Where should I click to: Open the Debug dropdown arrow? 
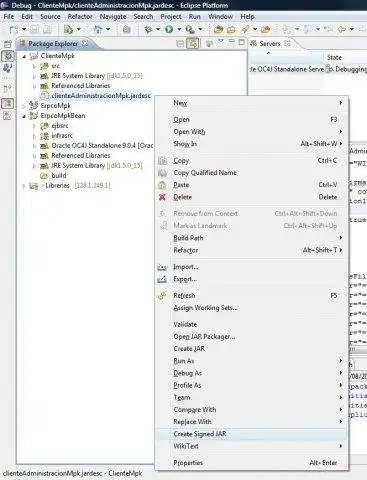[x=158, y=30]
